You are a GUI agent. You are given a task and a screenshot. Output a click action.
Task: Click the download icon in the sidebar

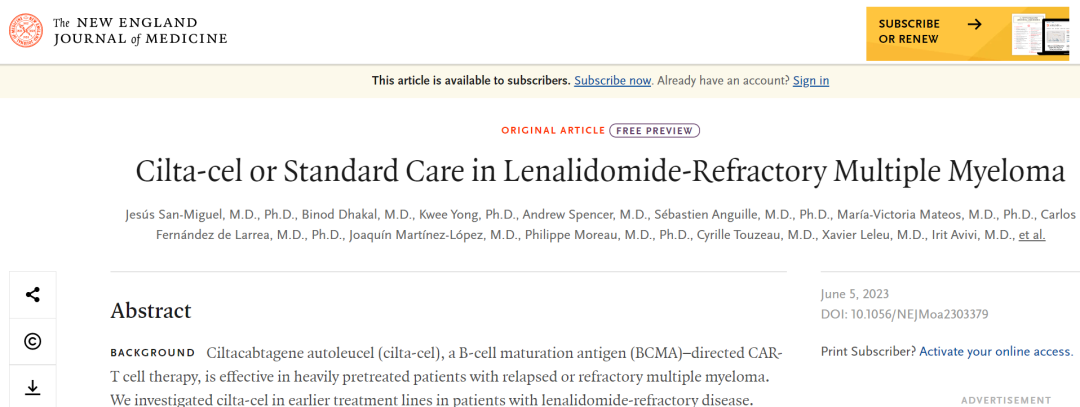tap(32, 388)
